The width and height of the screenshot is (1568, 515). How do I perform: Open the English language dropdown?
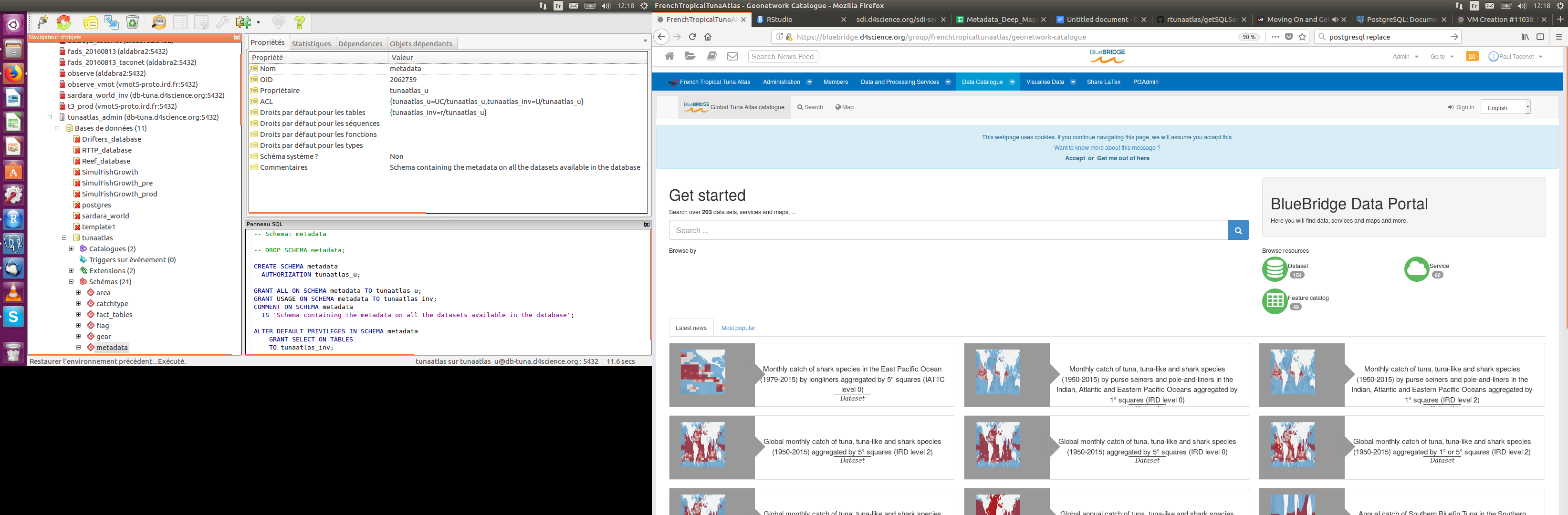pyautogui.click(x=1505, y=108)
